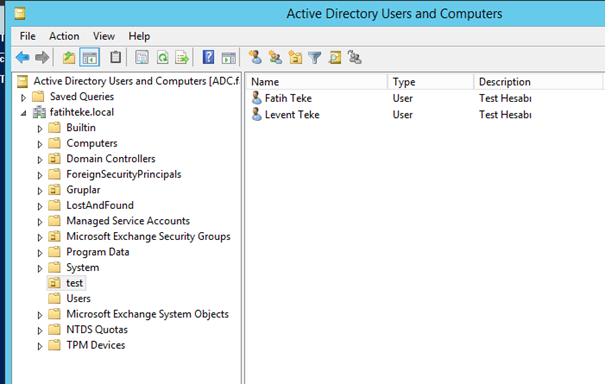Viewport: 605px width, 384px height.
Task: Open the blue question mark Help icon
Action: coord(208,57)
